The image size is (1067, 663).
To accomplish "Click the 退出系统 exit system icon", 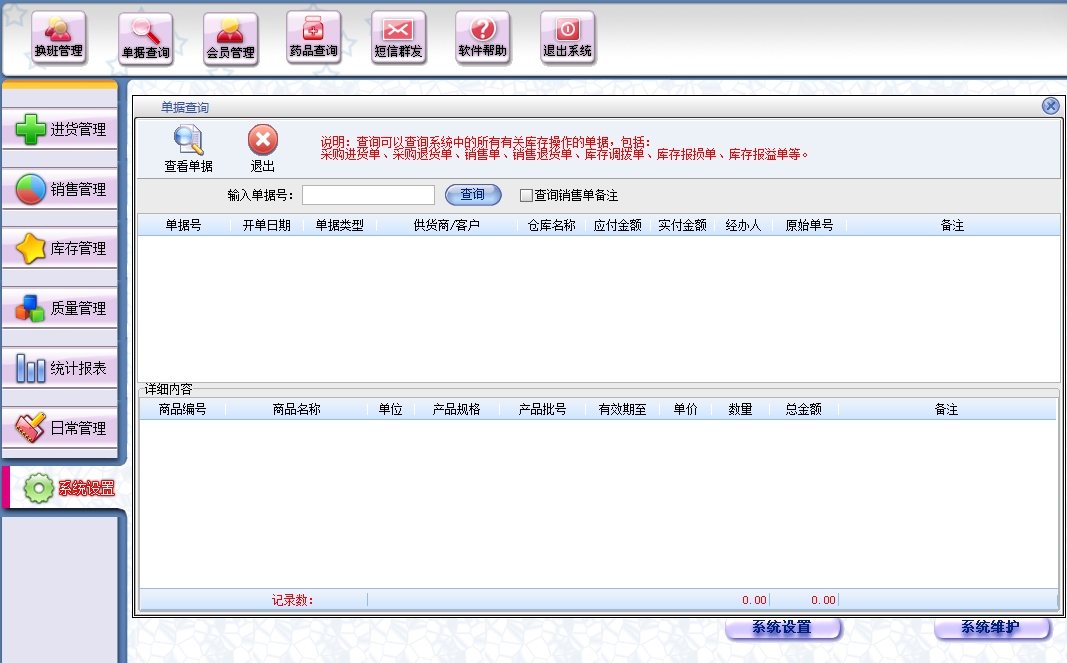I will tap(567, 38).
